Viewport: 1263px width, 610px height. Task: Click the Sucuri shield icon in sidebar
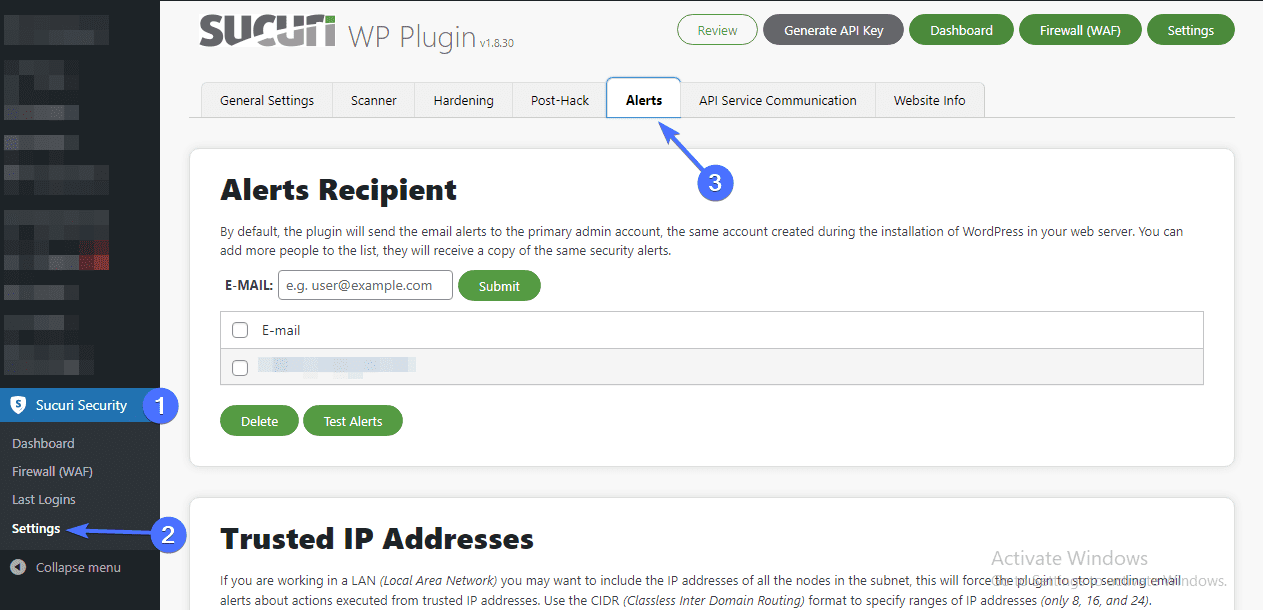point(18,405)
